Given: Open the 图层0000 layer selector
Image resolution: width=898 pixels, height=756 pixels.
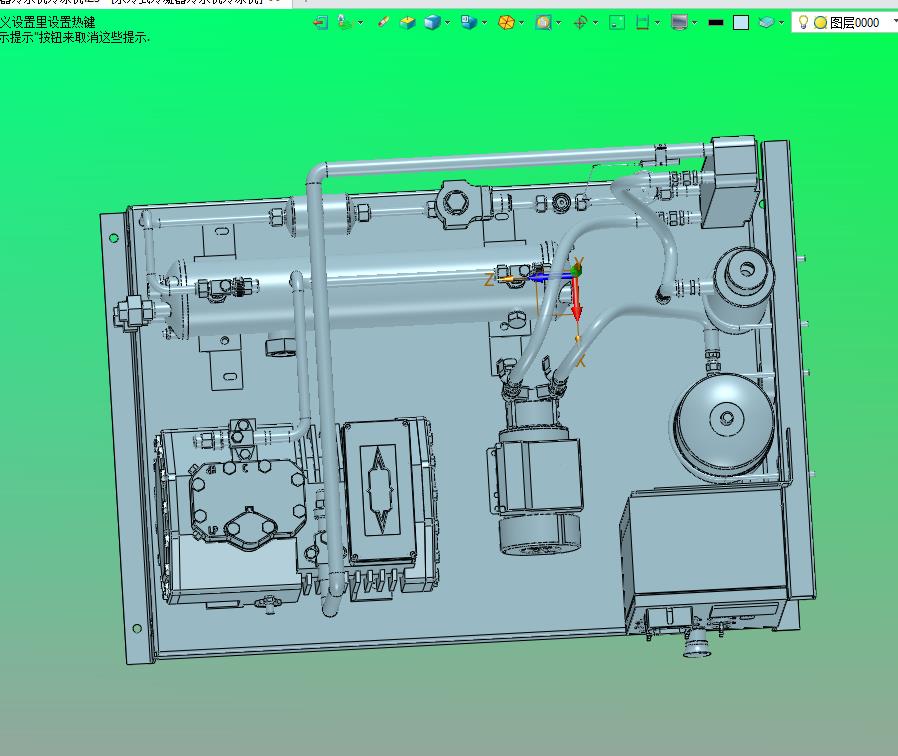Looking at the screenshot, I should (845, 22).
